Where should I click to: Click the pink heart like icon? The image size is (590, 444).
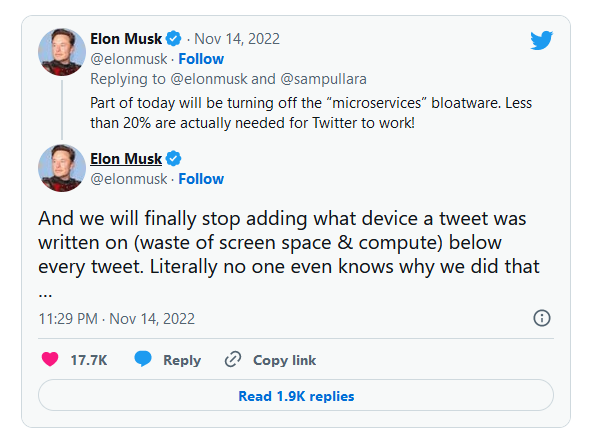pos(50,359)
